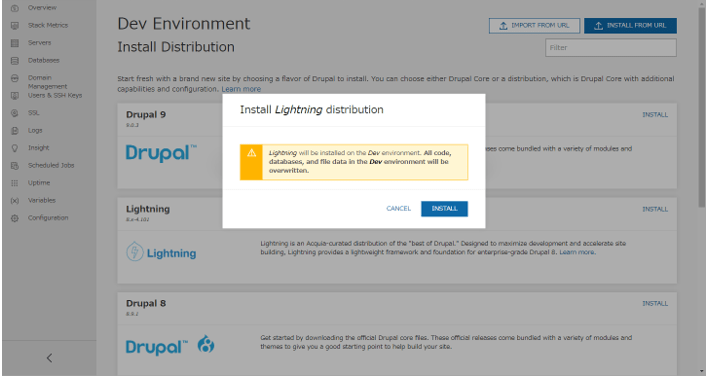The height and width of the screenshot is (376, 706).
Task: Click the Scheduled Jobs icon
Action: point(15,166)
